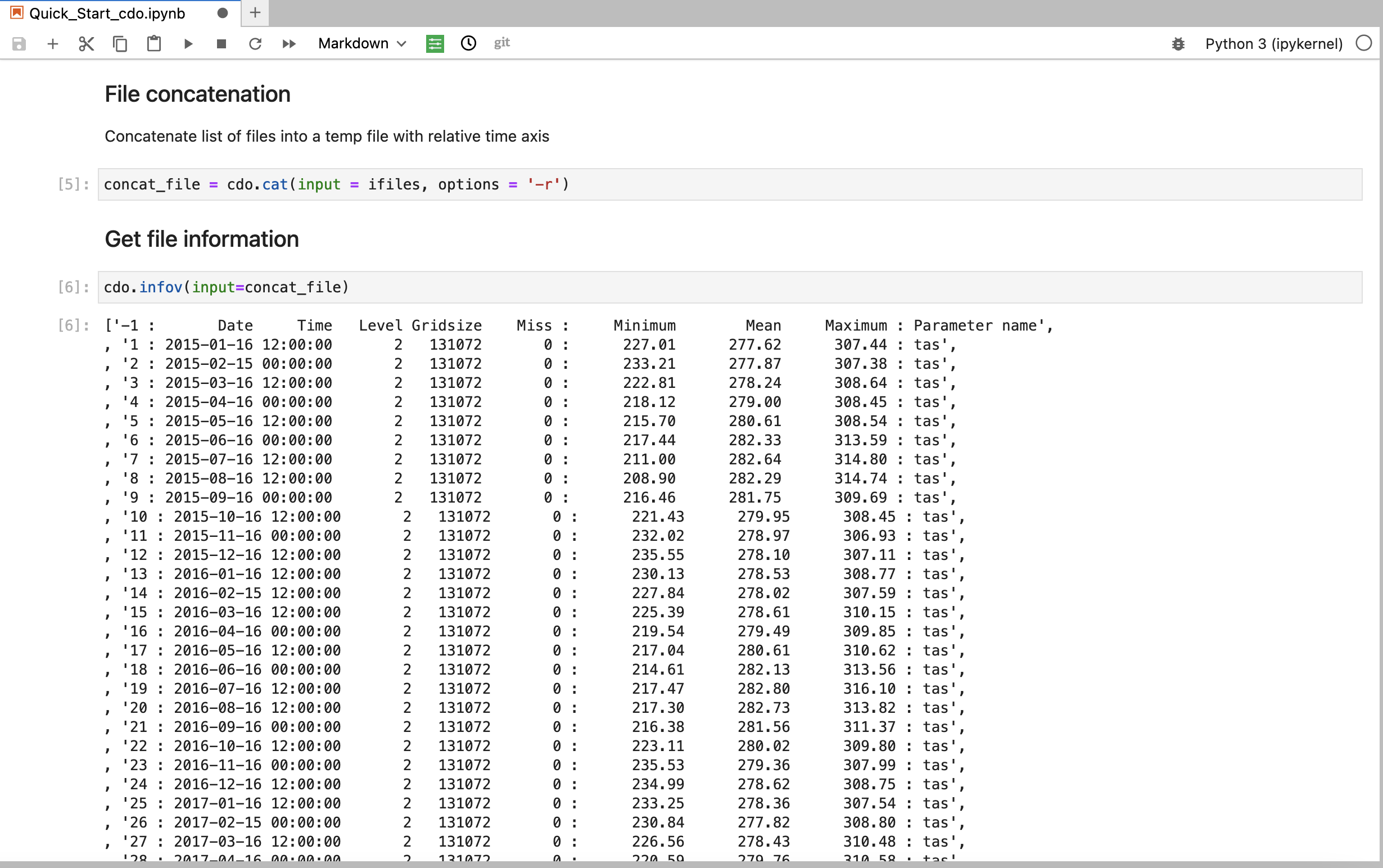
Task: Click the git toolbar button
Action: pyautogui.click(x=502, y=43)
